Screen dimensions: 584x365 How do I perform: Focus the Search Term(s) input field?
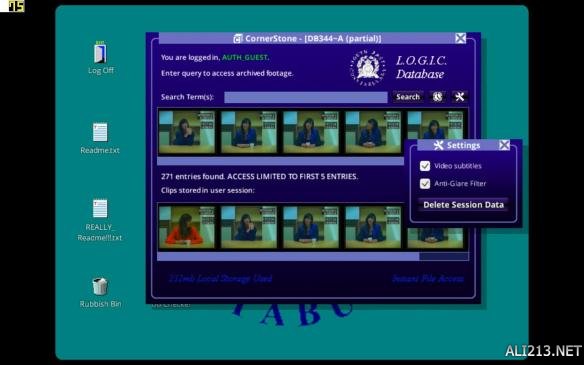(306, 97)
